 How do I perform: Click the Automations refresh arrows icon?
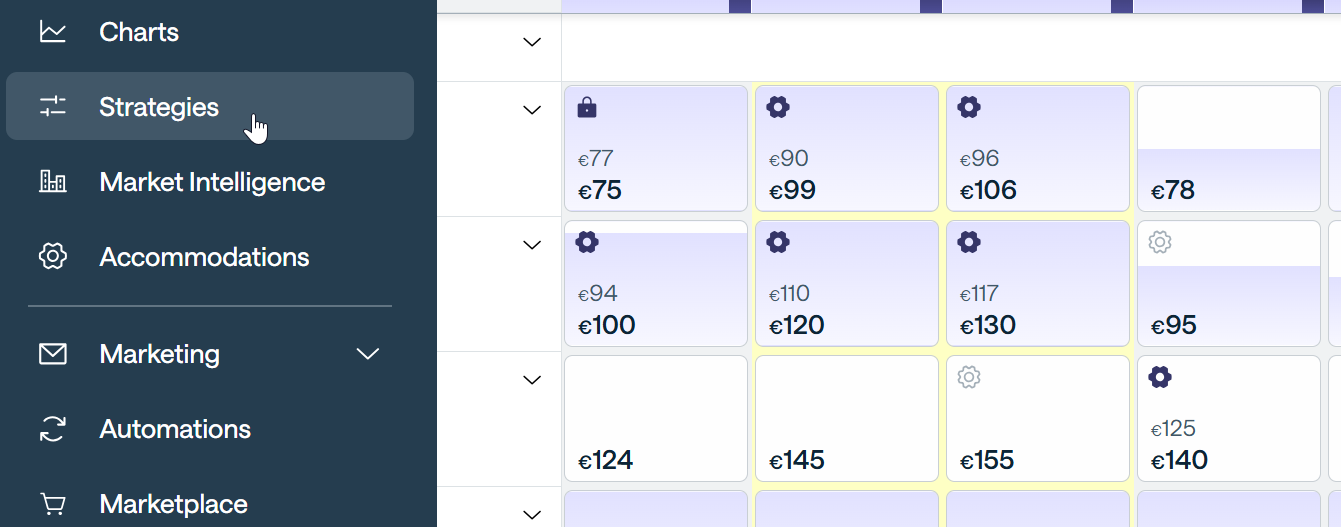[x=52, y=429]
